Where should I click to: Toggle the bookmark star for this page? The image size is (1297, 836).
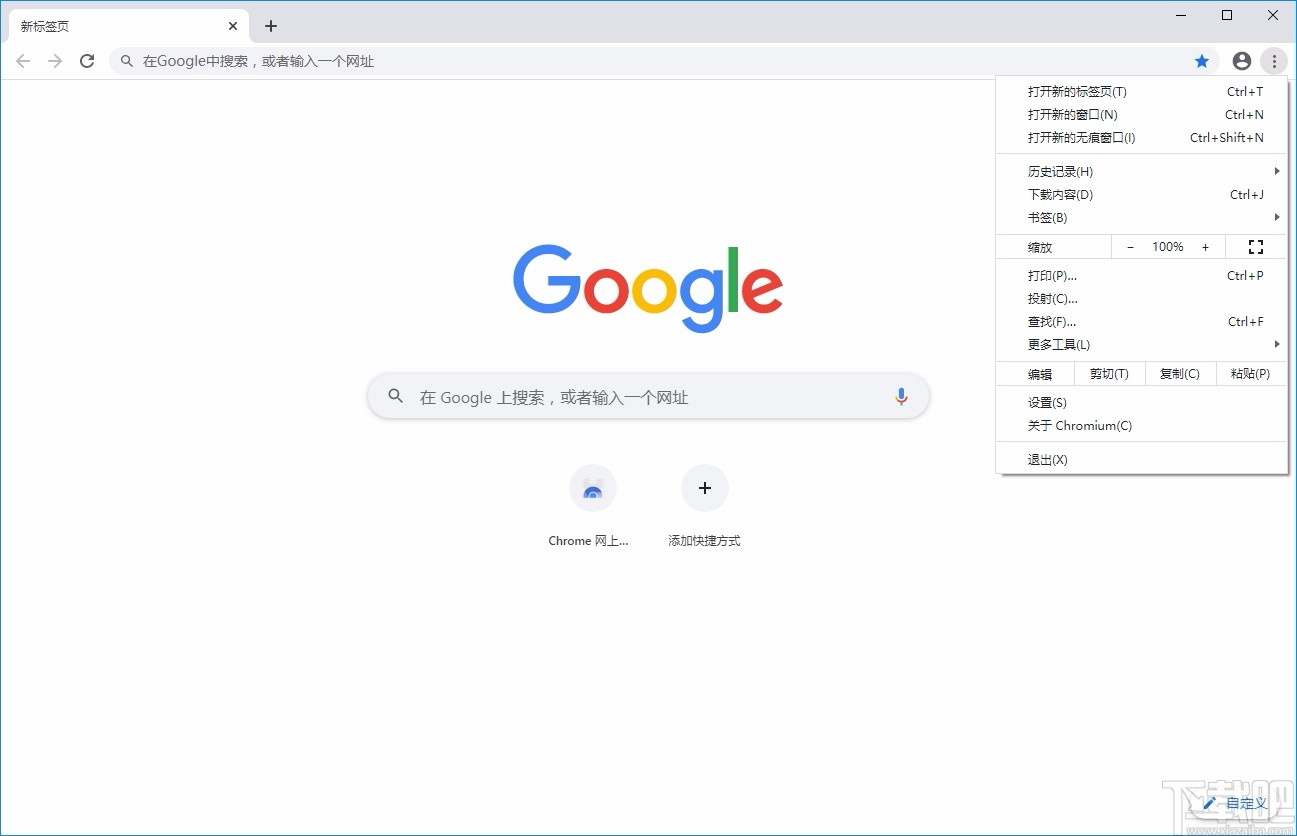[1201, 60]
